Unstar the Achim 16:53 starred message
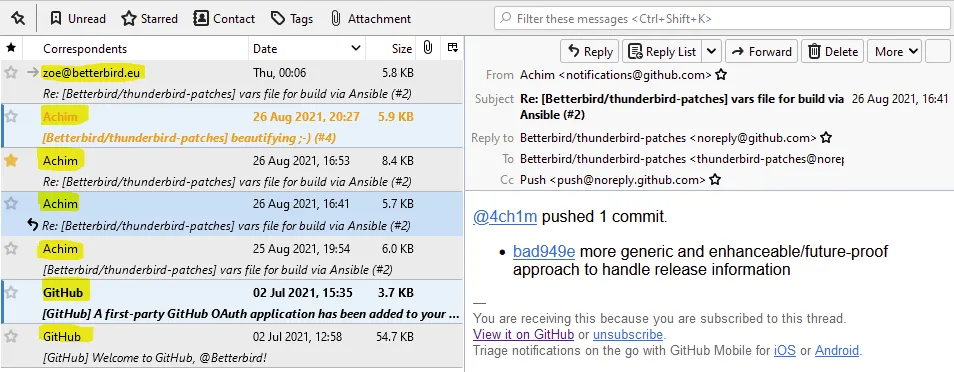 pos(11,161)
